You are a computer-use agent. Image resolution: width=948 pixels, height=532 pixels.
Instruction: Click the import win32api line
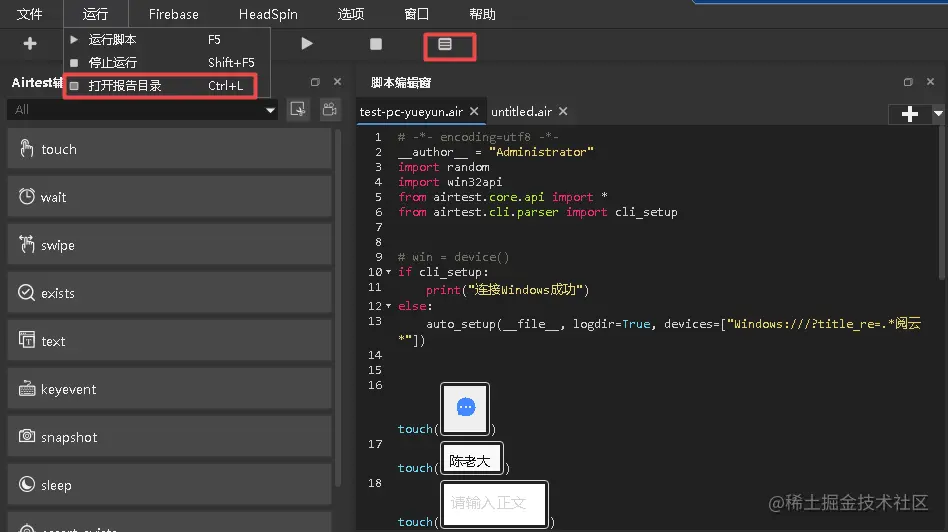[450, 182]
